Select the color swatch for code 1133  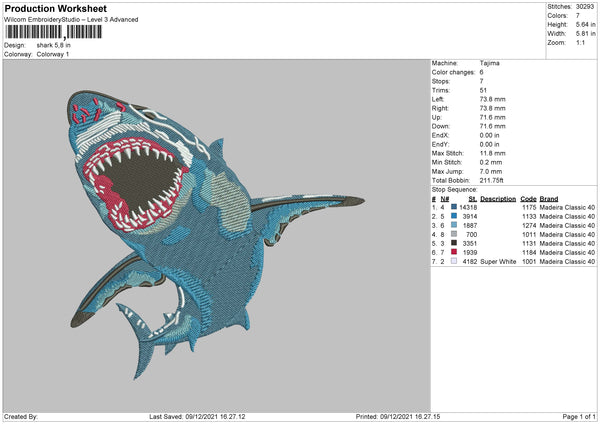[453, 215]
